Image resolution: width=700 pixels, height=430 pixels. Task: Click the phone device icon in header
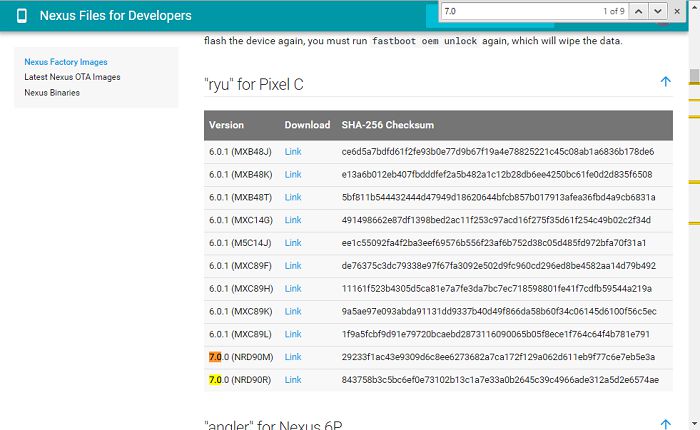click(18, 17)
